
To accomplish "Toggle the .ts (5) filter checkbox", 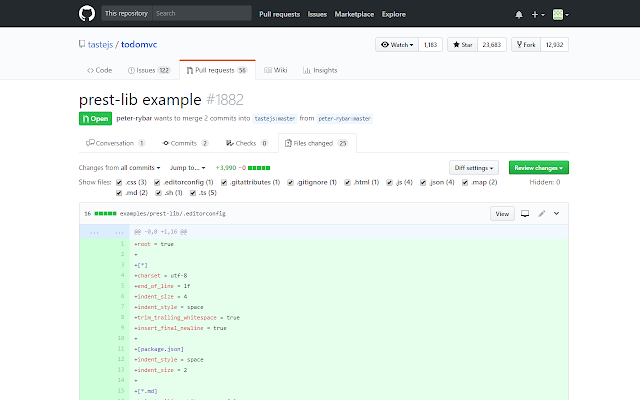I will click(193, 193).
